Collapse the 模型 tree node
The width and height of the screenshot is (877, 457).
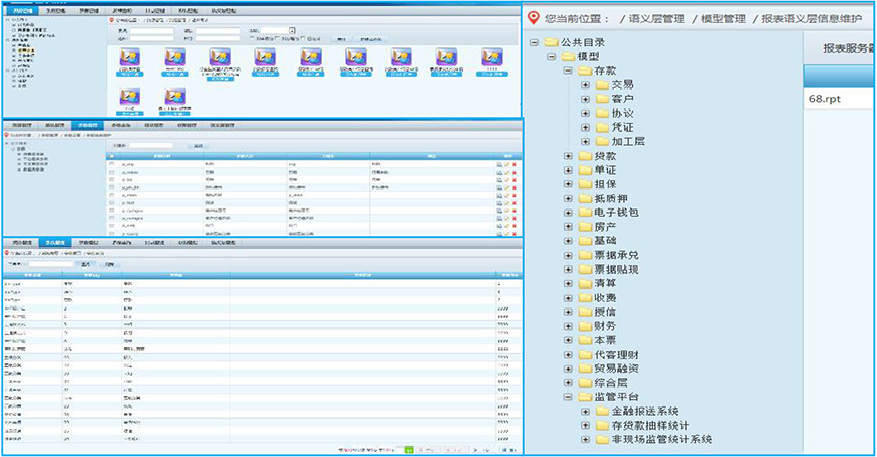(x=553, y=57)
